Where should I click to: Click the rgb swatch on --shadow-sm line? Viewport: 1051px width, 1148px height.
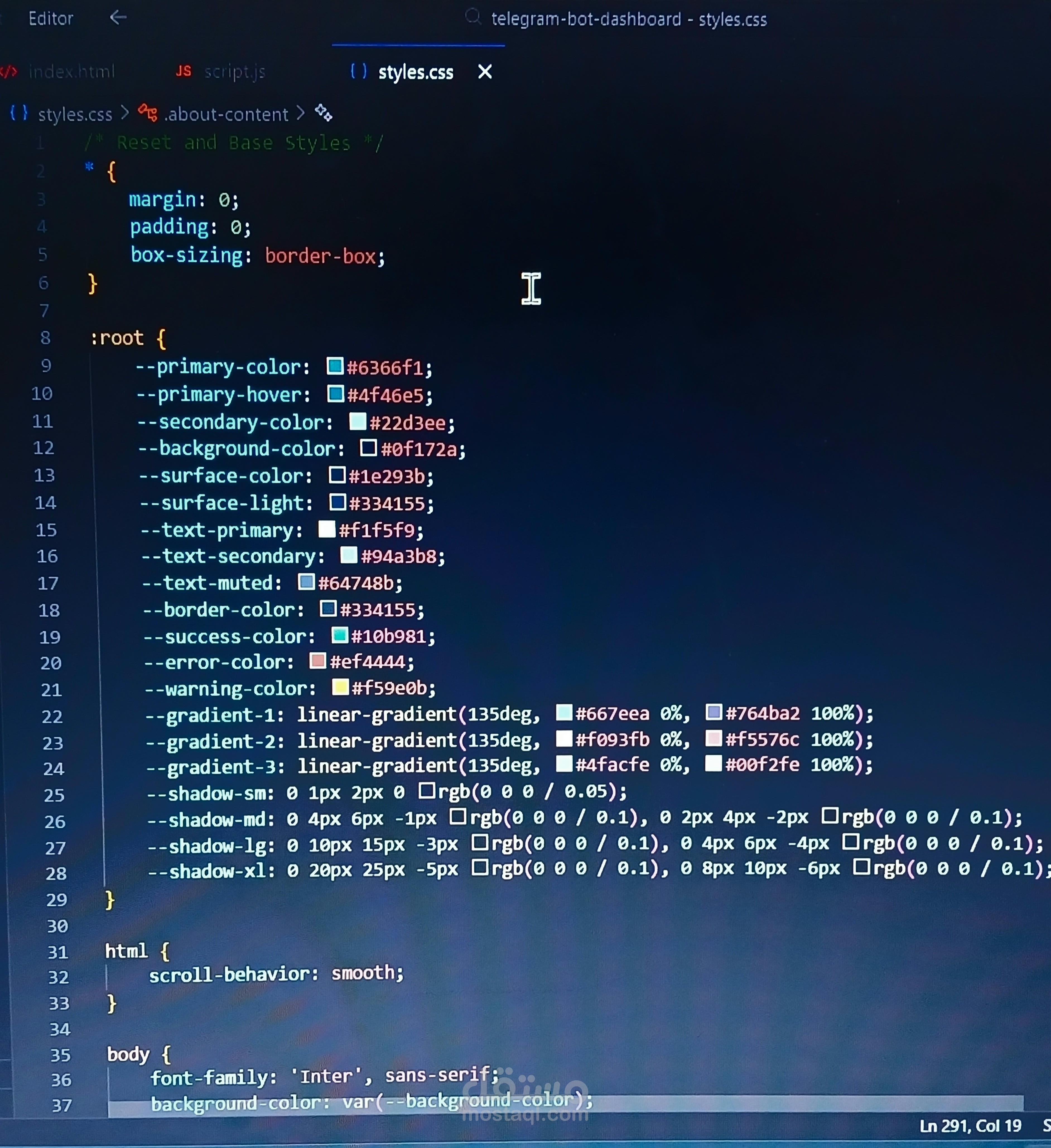(x=427, y=790)
